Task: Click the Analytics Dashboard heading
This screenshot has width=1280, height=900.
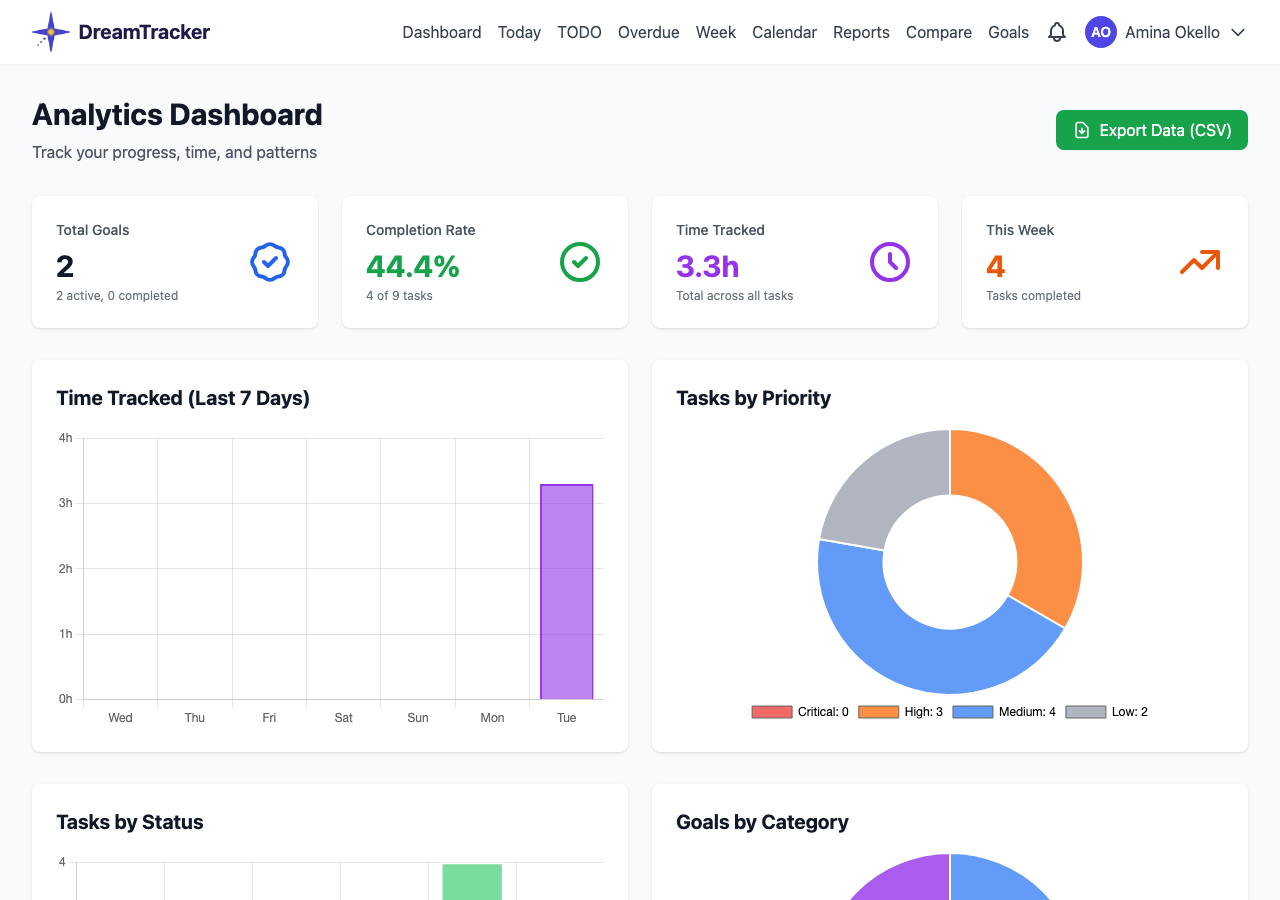Action: (x=177, y=115)
